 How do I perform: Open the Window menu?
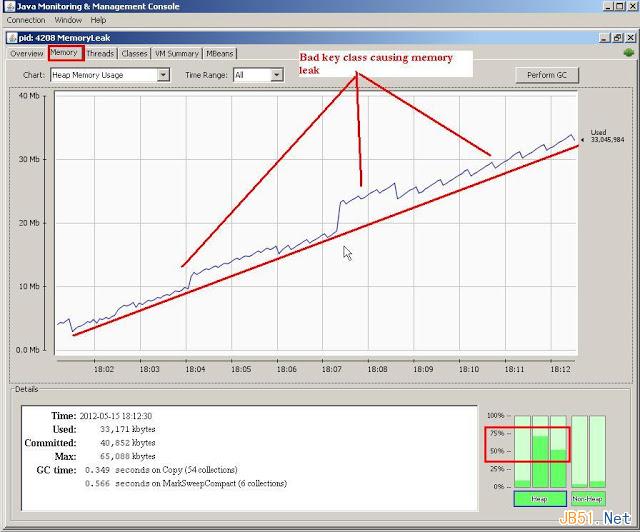coord(68,20)
